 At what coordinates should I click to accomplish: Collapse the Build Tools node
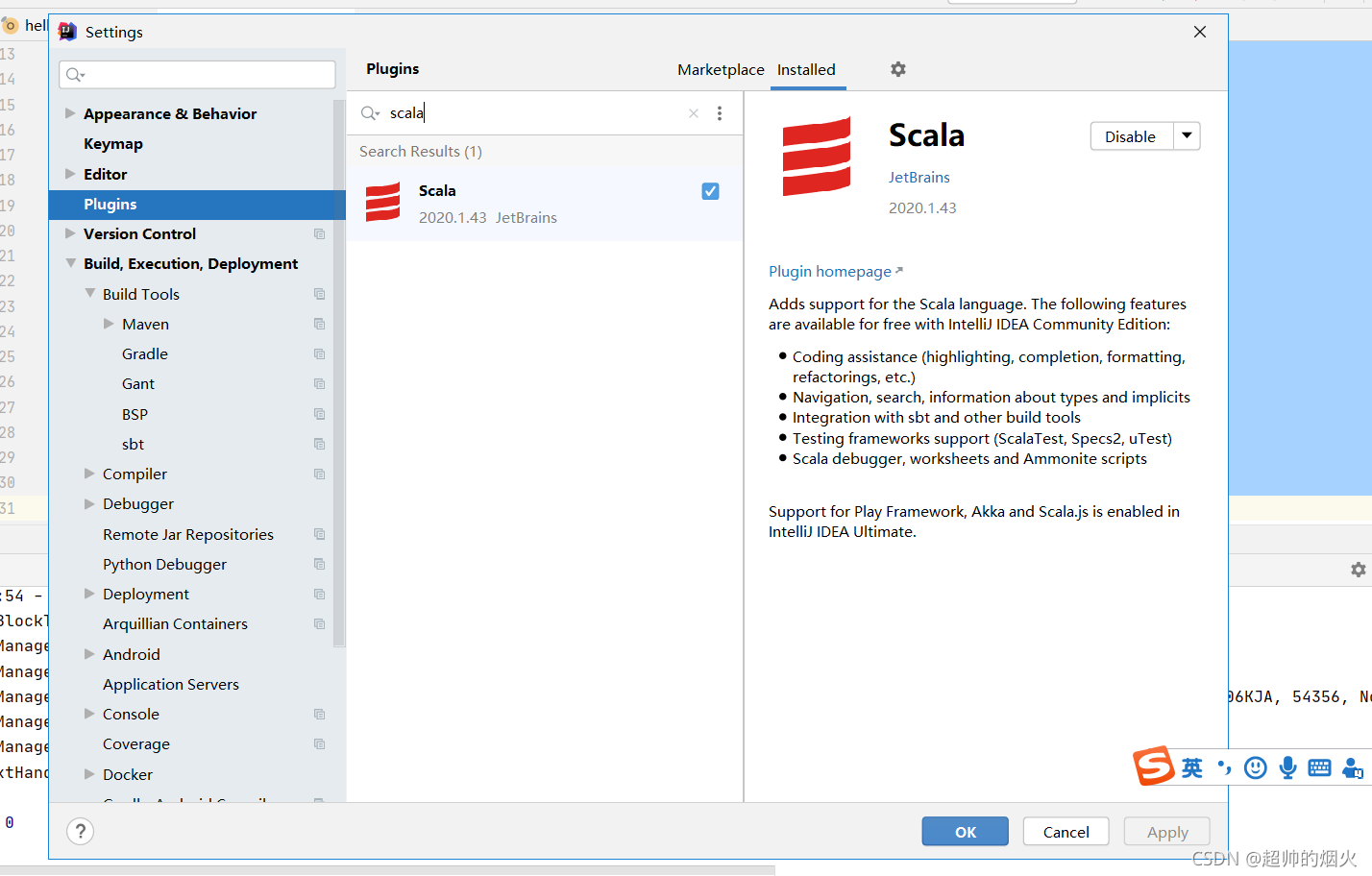(89, 294)
